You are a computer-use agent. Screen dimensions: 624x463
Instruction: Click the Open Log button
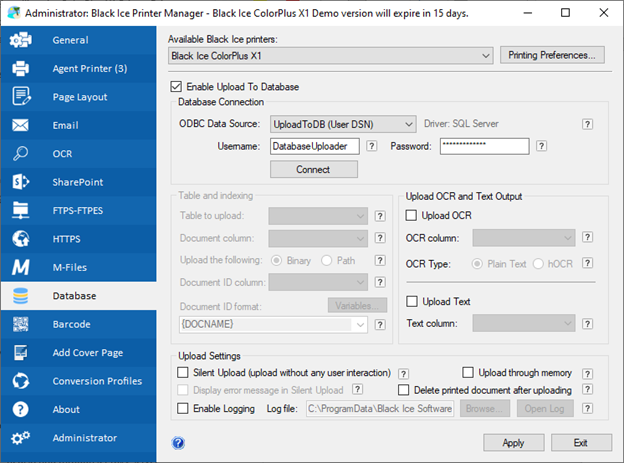click(545, 408)
